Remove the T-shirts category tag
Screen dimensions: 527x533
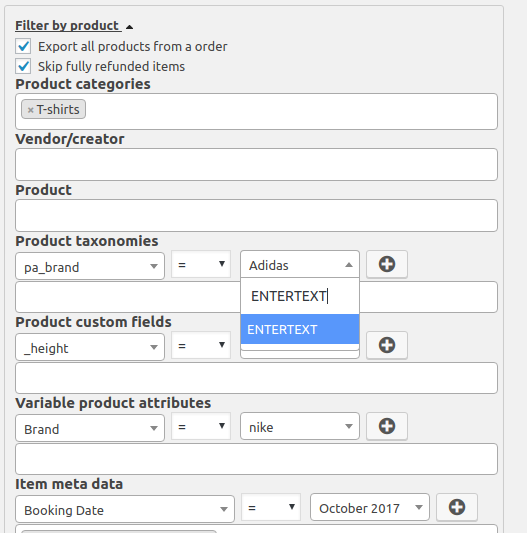coord(30,110)
